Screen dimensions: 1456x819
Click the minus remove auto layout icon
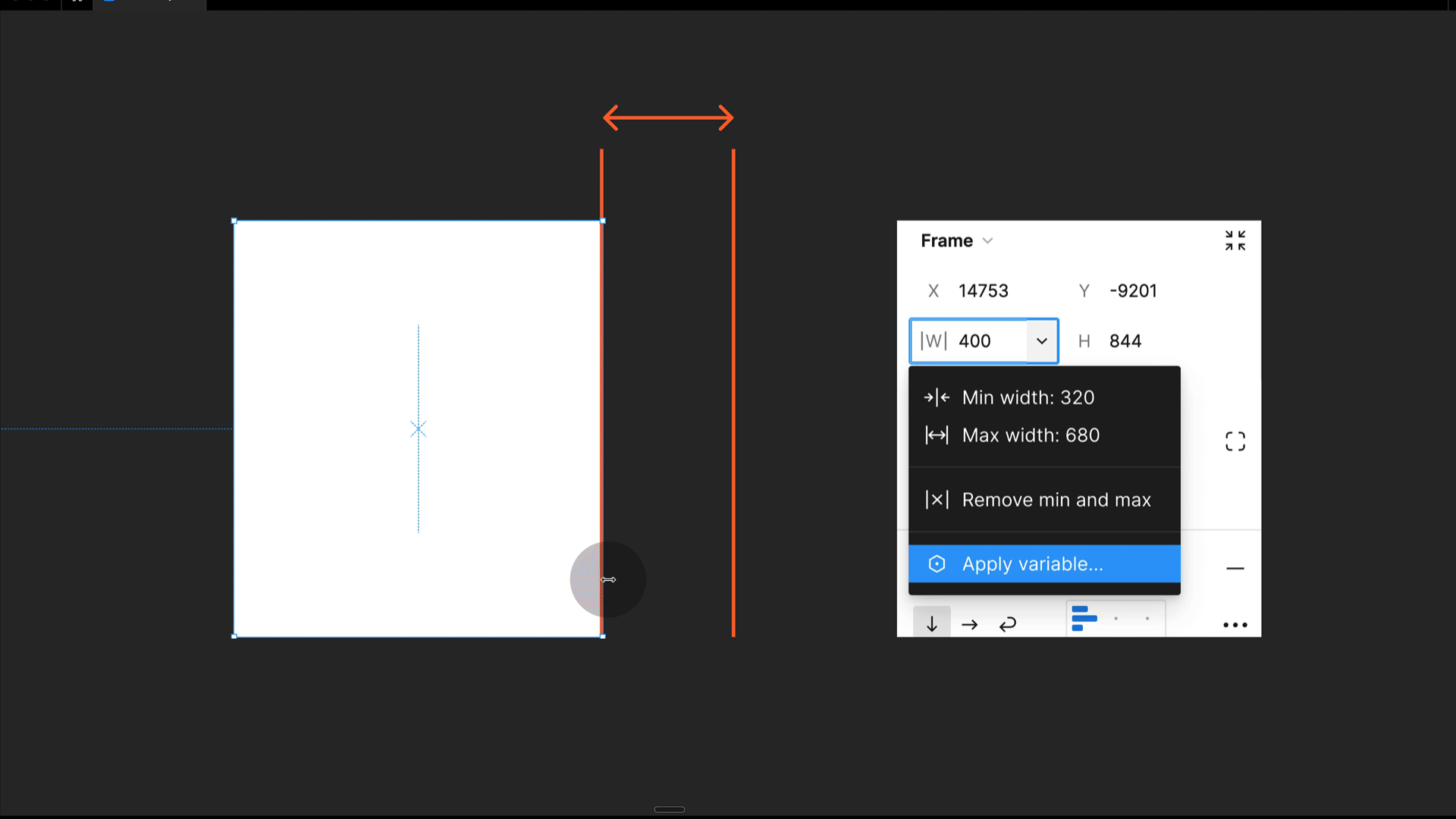click(x=1235, y=568)
